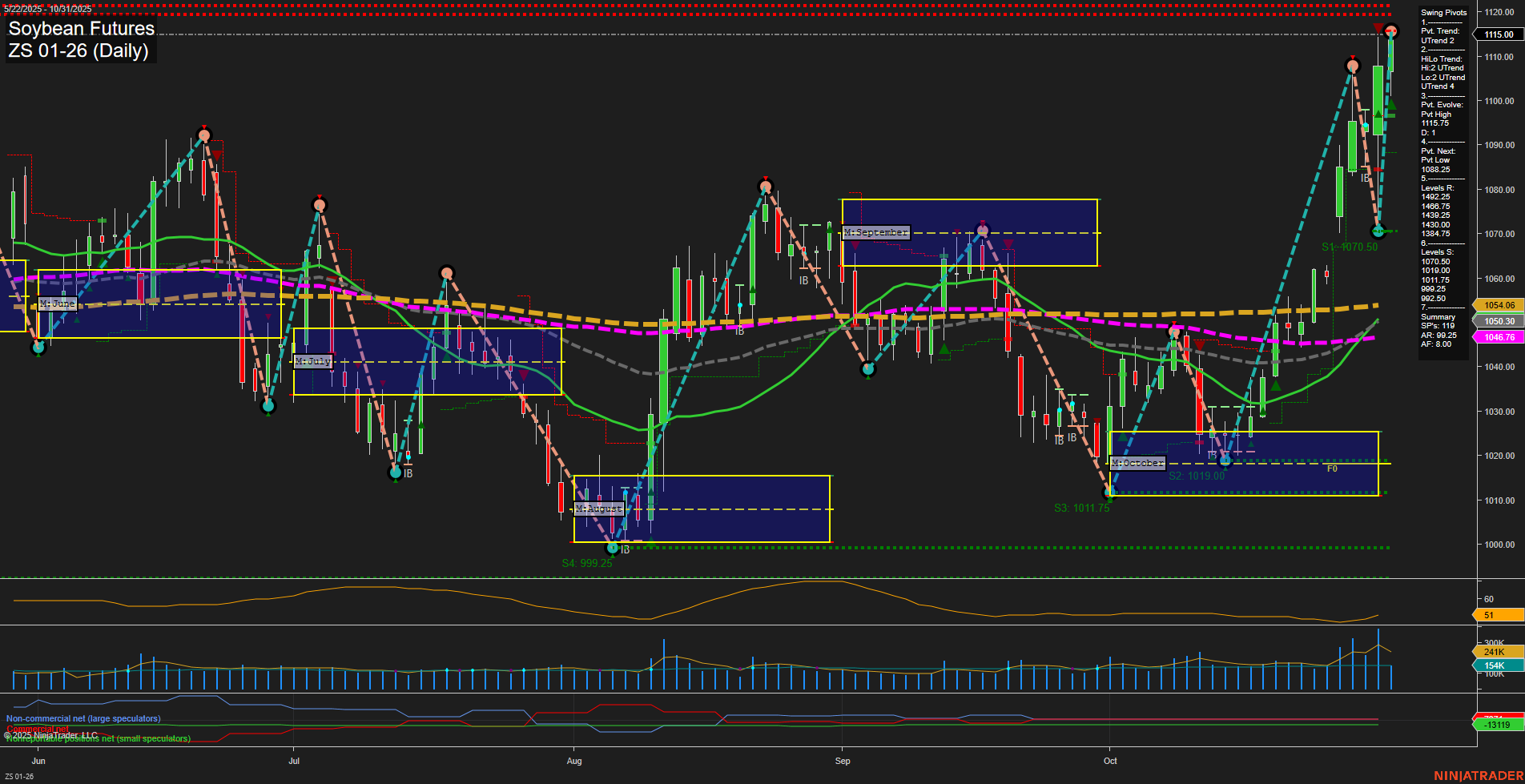
Task: Click the pivot circle at the August swing low
Action: point(613,548)
